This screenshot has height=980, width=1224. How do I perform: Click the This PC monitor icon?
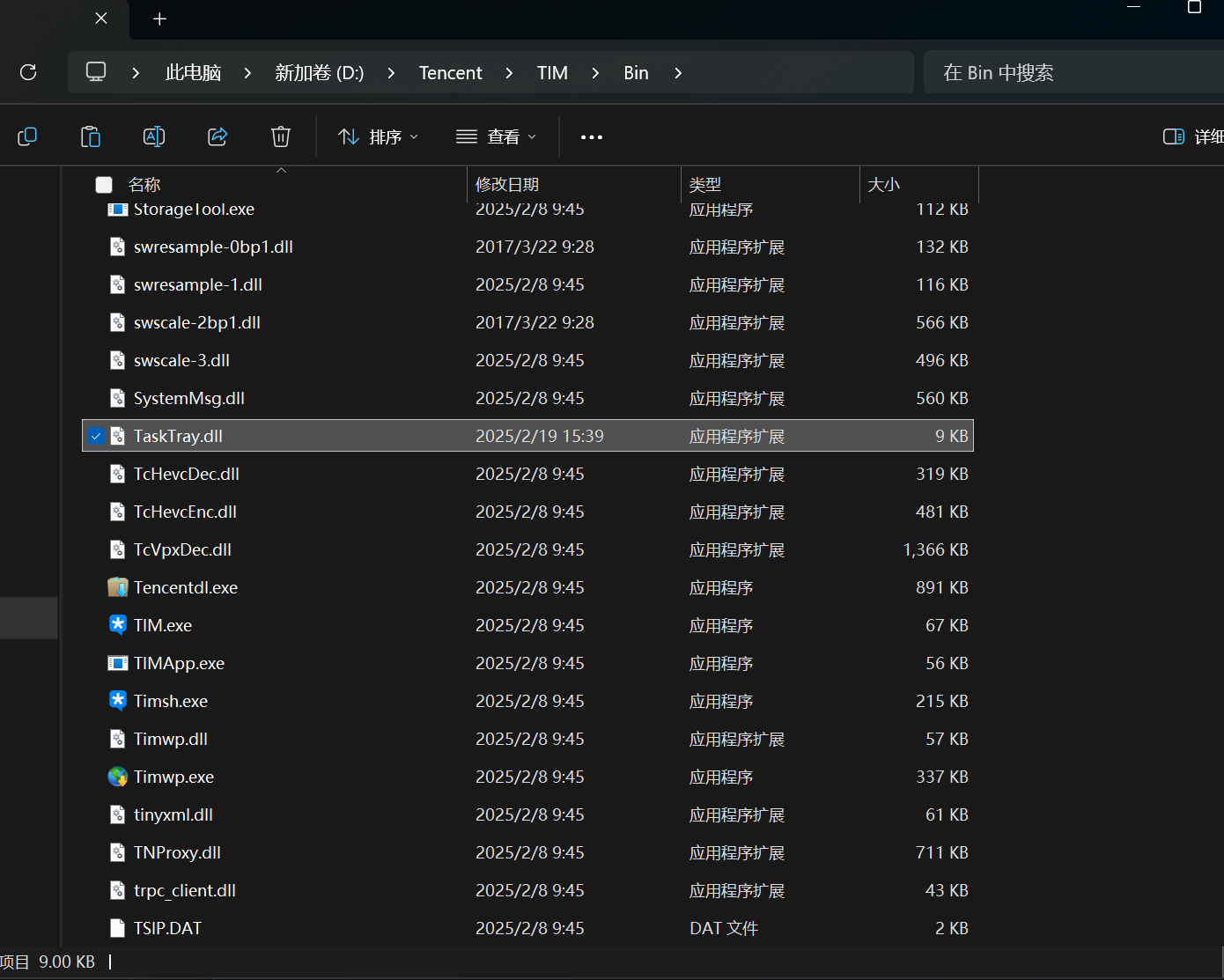[x=96, y=72]
